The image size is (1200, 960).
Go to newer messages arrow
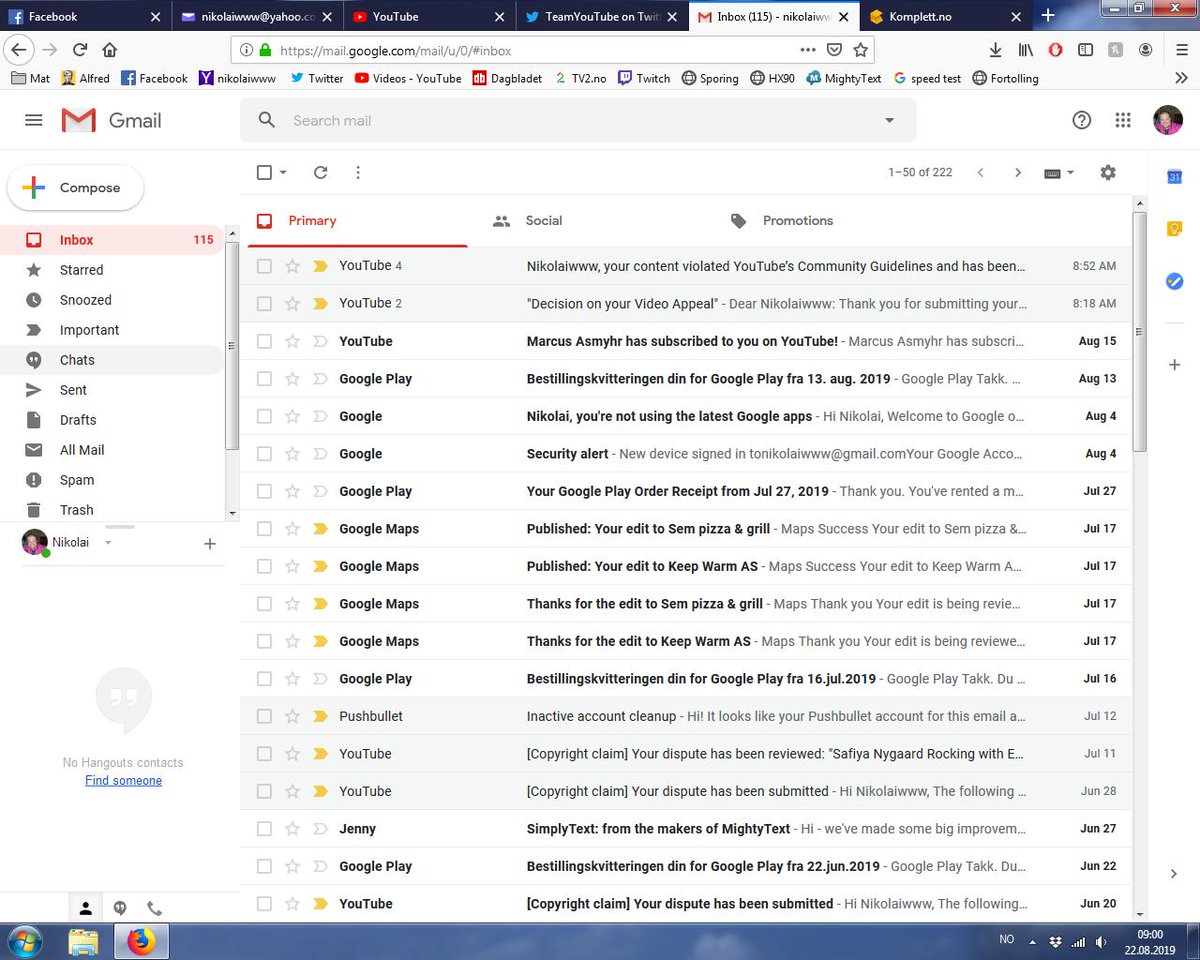pyautogui.click(x=980, y=172)
